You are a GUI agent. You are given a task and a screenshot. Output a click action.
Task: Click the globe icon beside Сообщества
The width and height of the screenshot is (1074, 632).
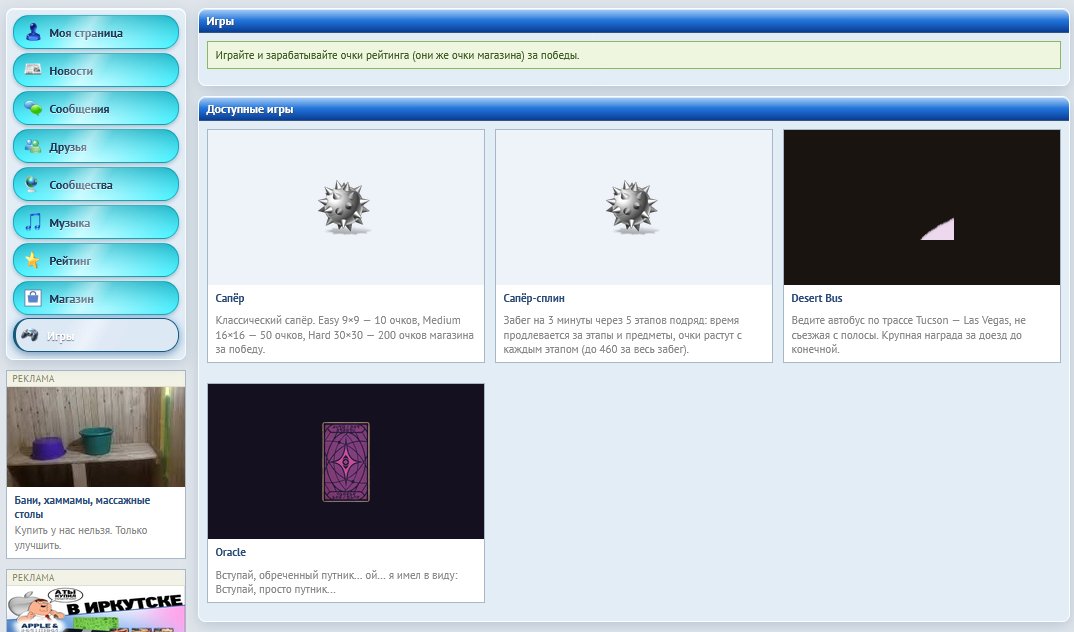click(x=32, y=184)
